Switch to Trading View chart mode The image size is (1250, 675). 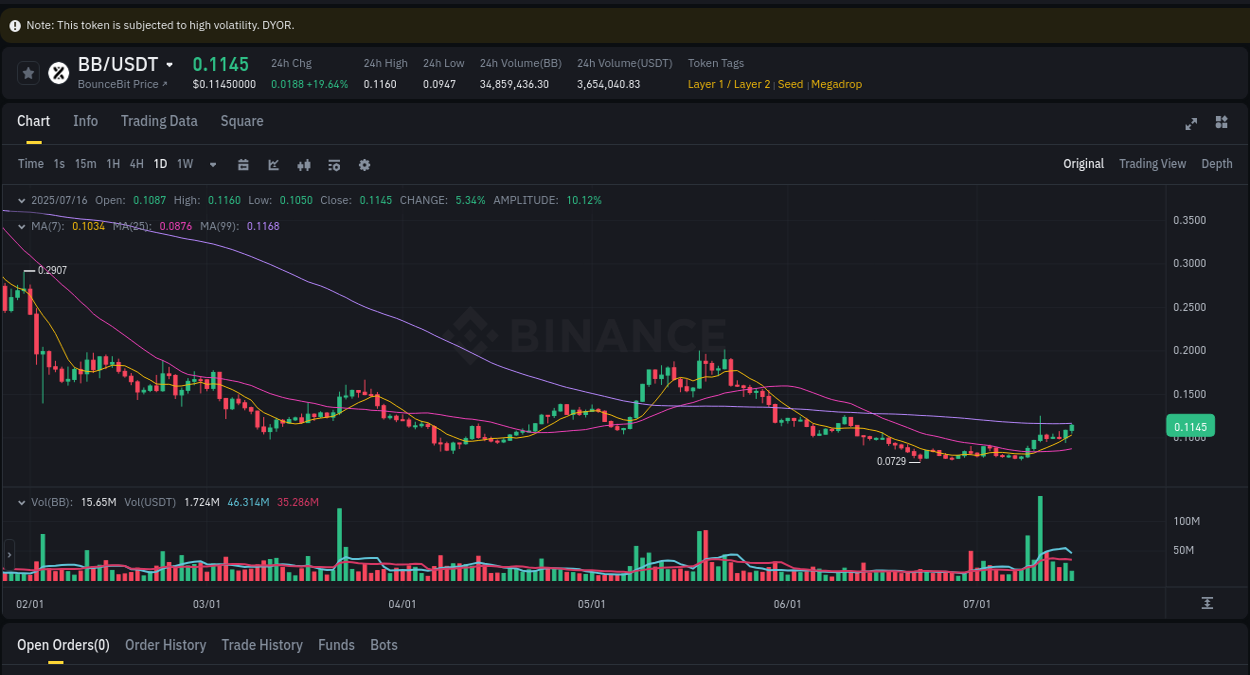click(1152, 163)
